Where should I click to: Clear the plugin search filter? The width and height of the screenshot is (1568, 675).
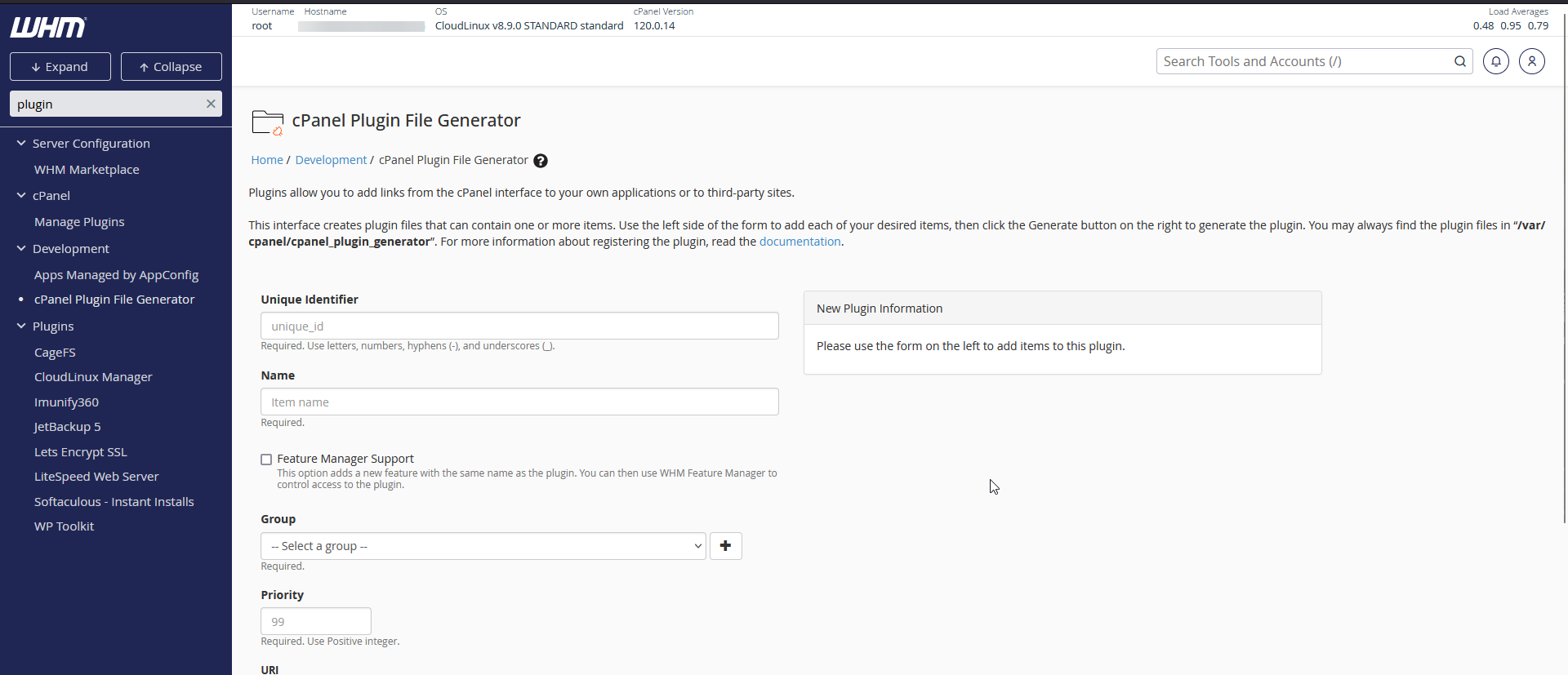pos(211,104)
